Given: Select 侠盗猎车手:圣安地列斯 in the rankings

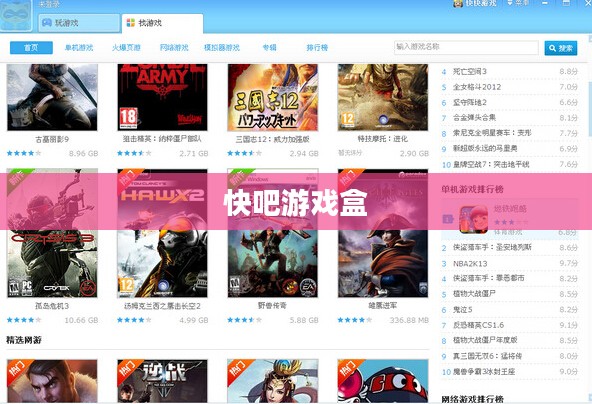Looking at the screenshot, I should click(x=492, y=247).
